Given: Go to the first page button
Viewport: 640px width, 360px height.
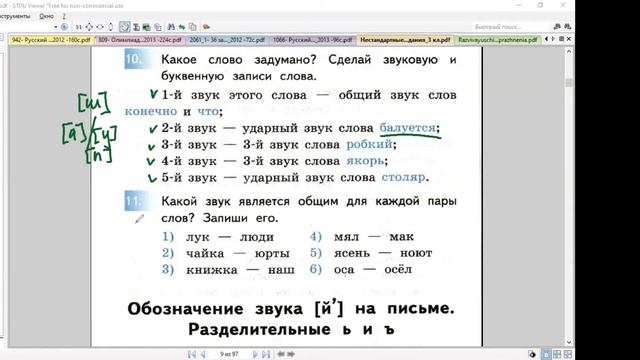Looking at the screenshot, I should tap(192, 354).
